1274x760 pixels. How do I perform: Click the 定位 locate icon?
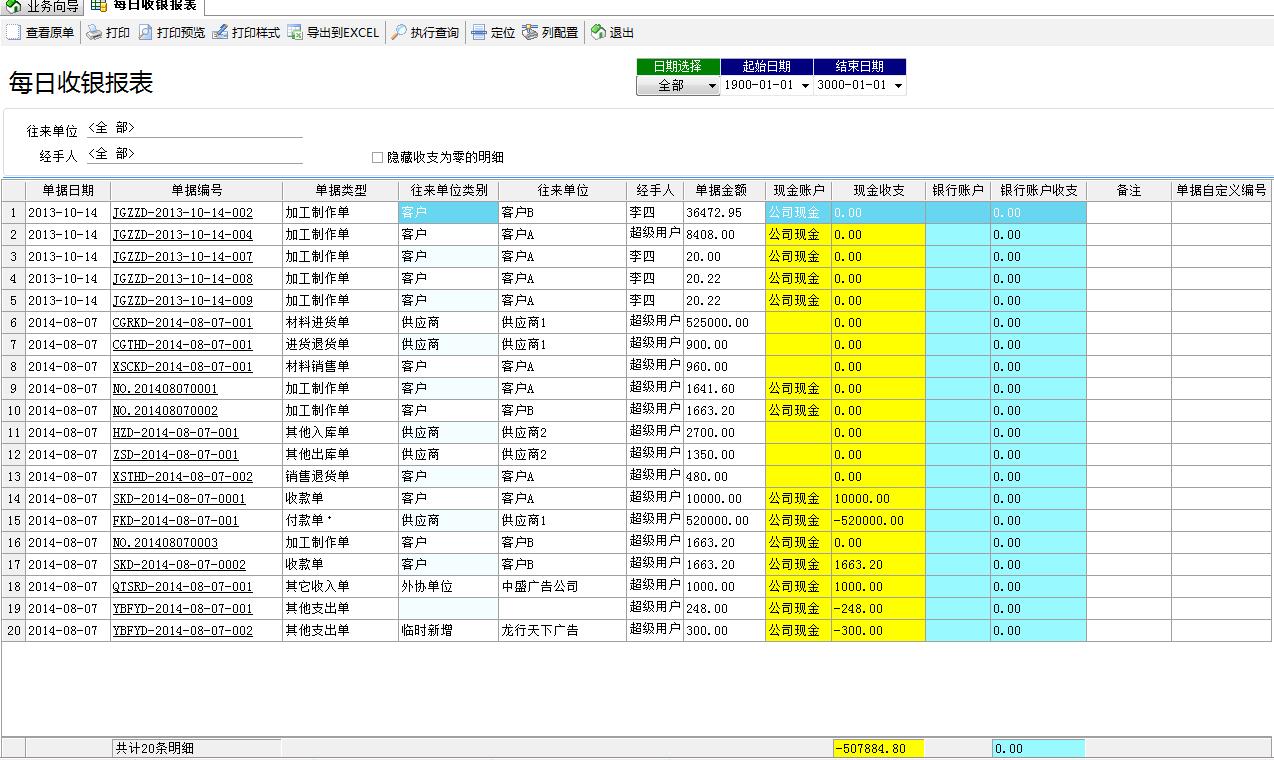(x=479, y=33)
